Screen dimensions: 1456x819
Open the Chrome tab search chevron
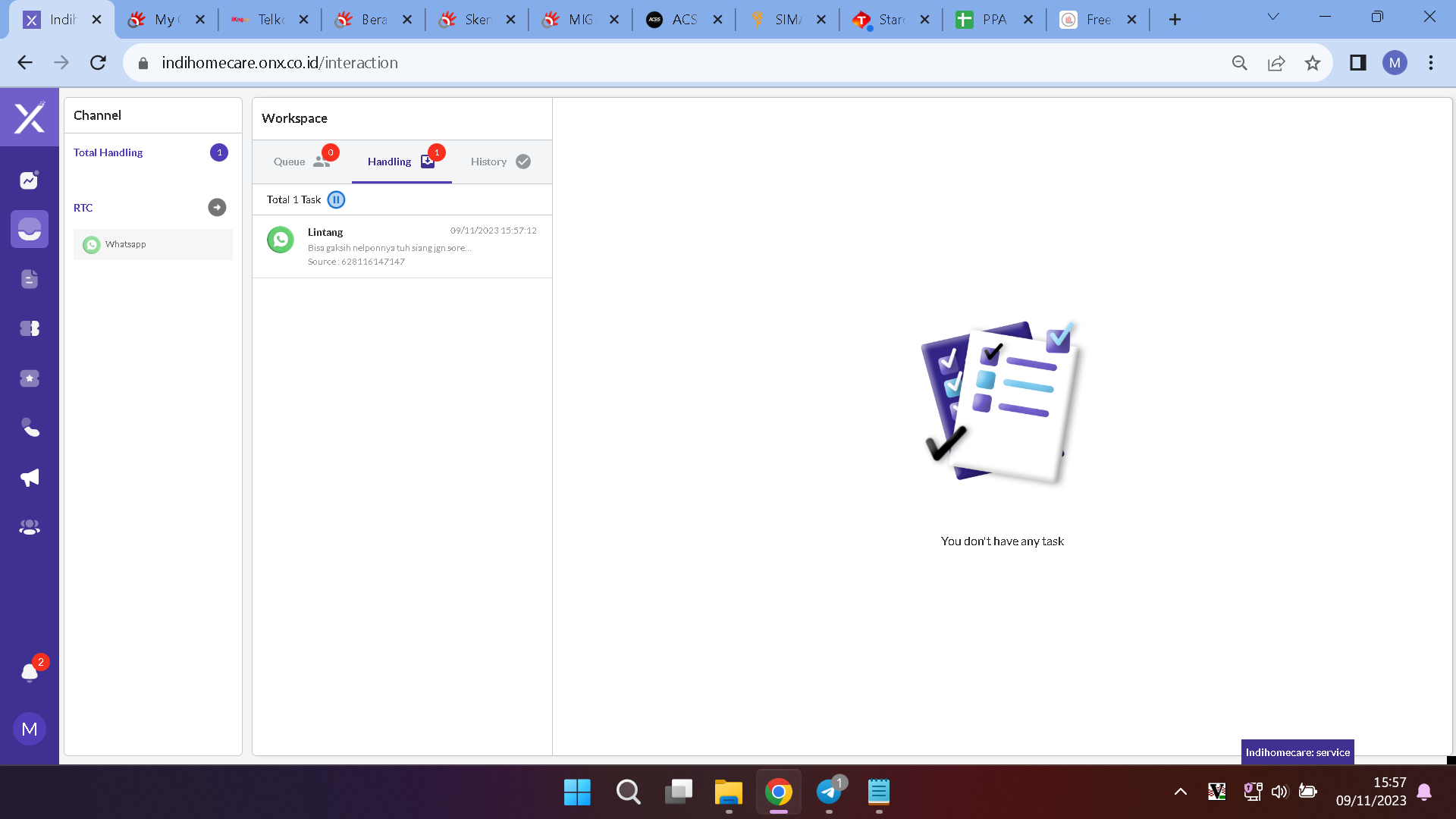(1273, 17)
